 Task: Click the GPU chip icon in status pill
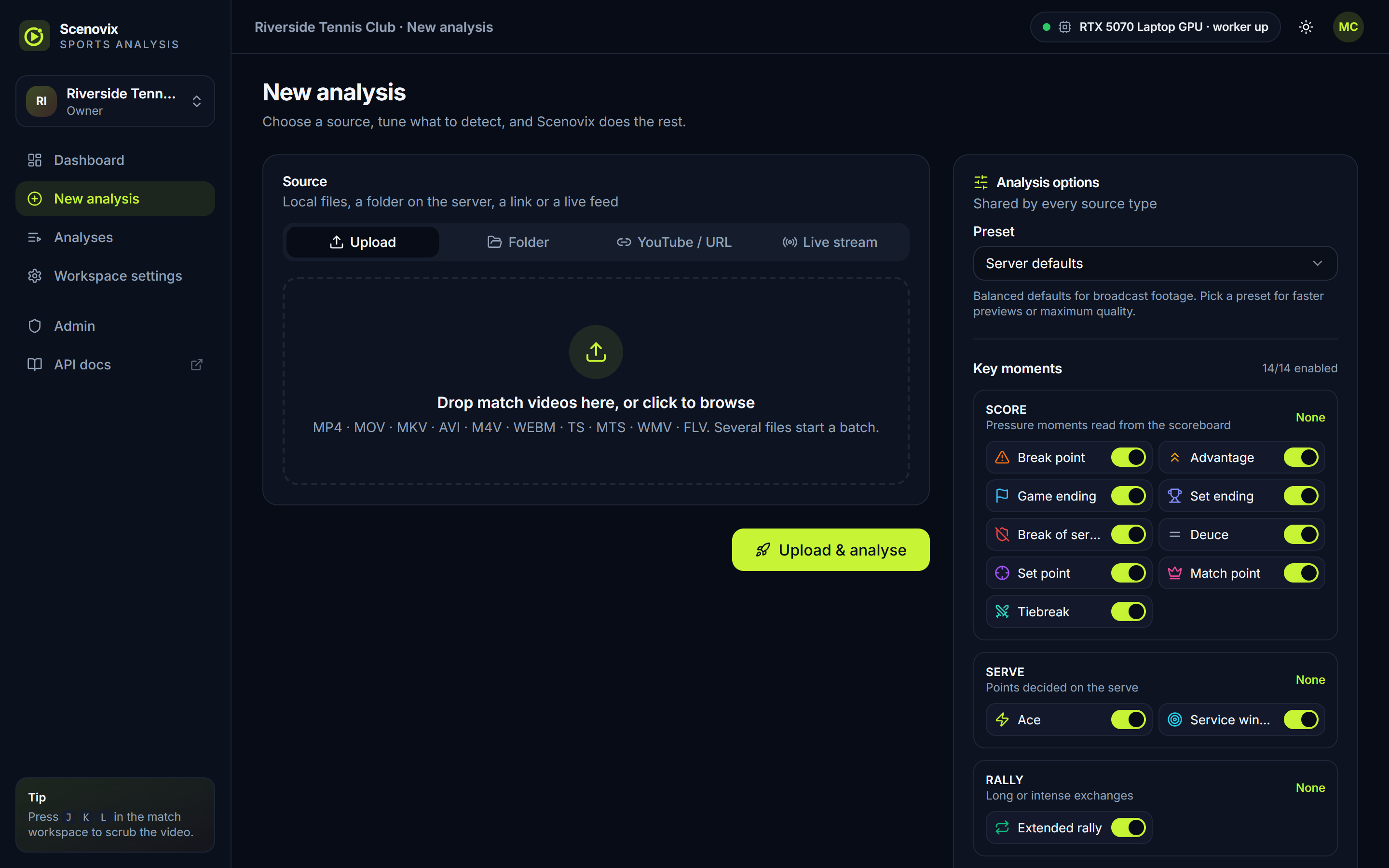[x=1065, y=27]
